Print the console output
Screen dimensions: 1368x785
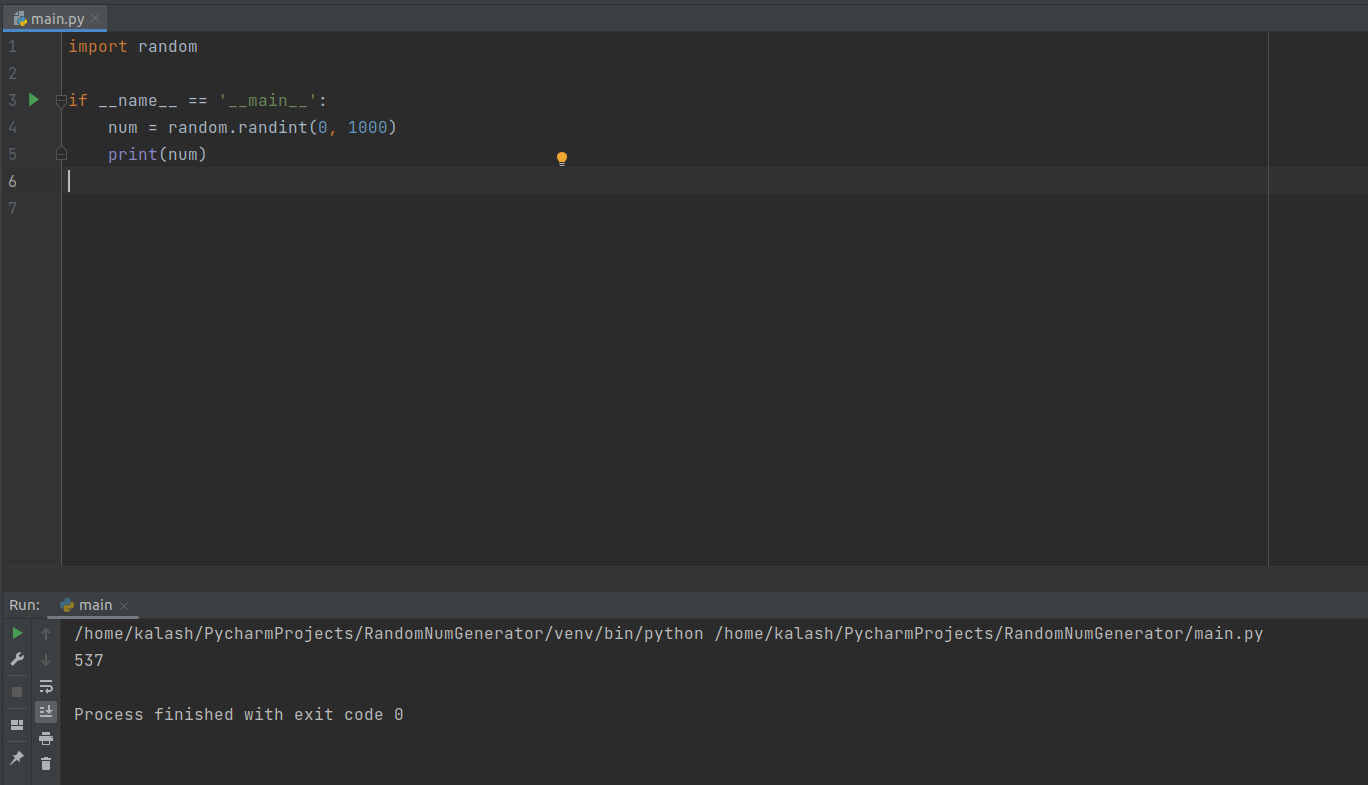pyautogui.click(x=46, y=738)
